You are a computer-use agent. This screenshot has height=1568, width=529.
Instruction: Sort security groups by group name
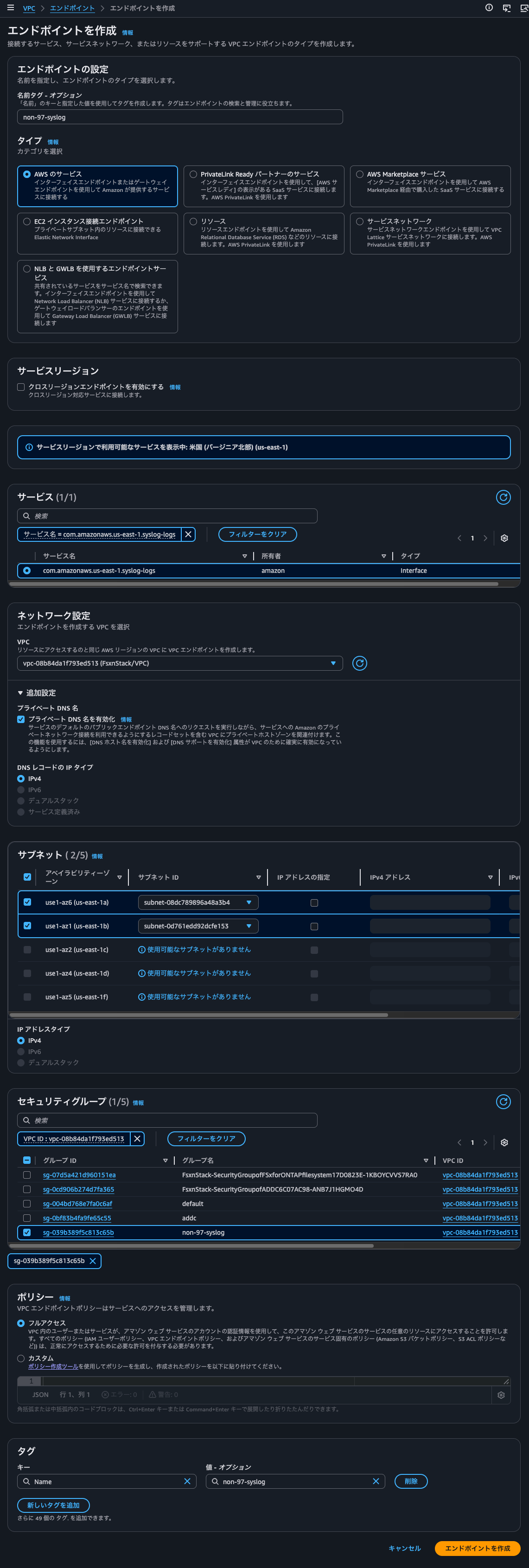point(426,1160)
